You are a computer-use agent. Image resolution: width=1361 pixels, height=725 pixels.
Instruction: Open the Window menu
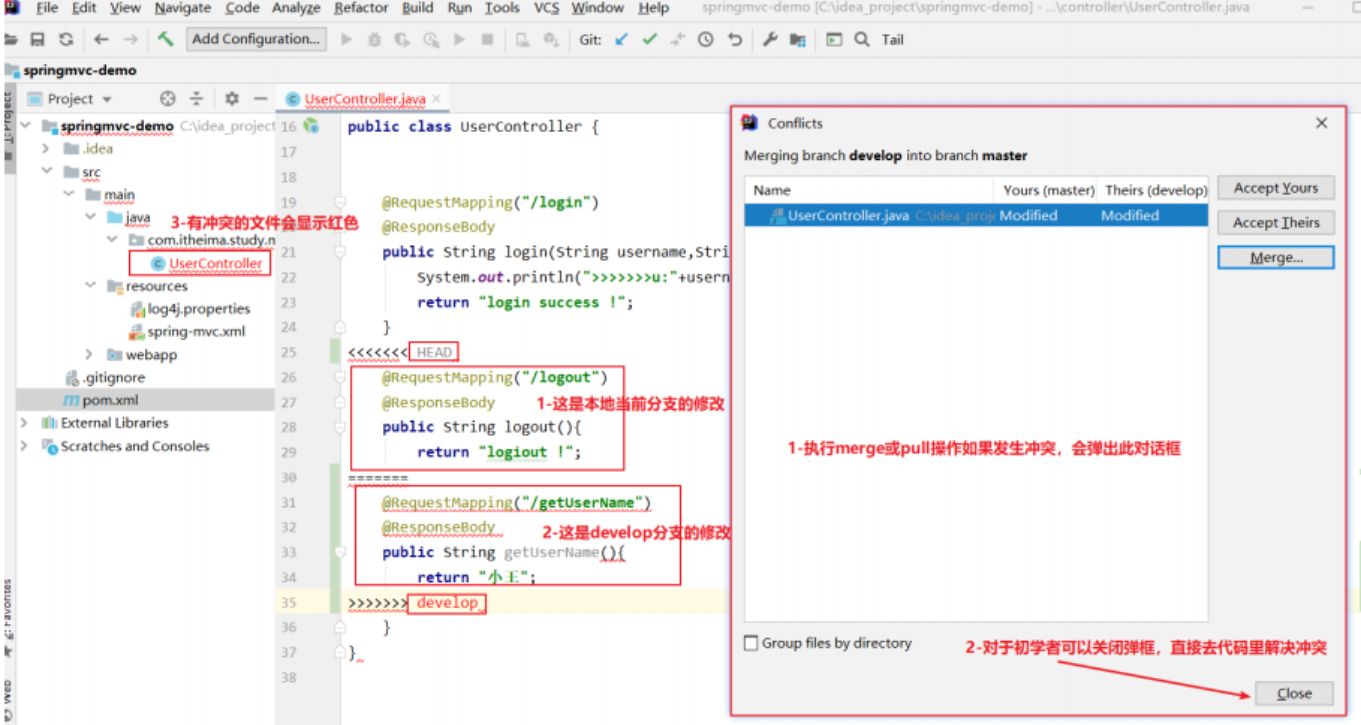pyautogui.click(x=597, y=8)
